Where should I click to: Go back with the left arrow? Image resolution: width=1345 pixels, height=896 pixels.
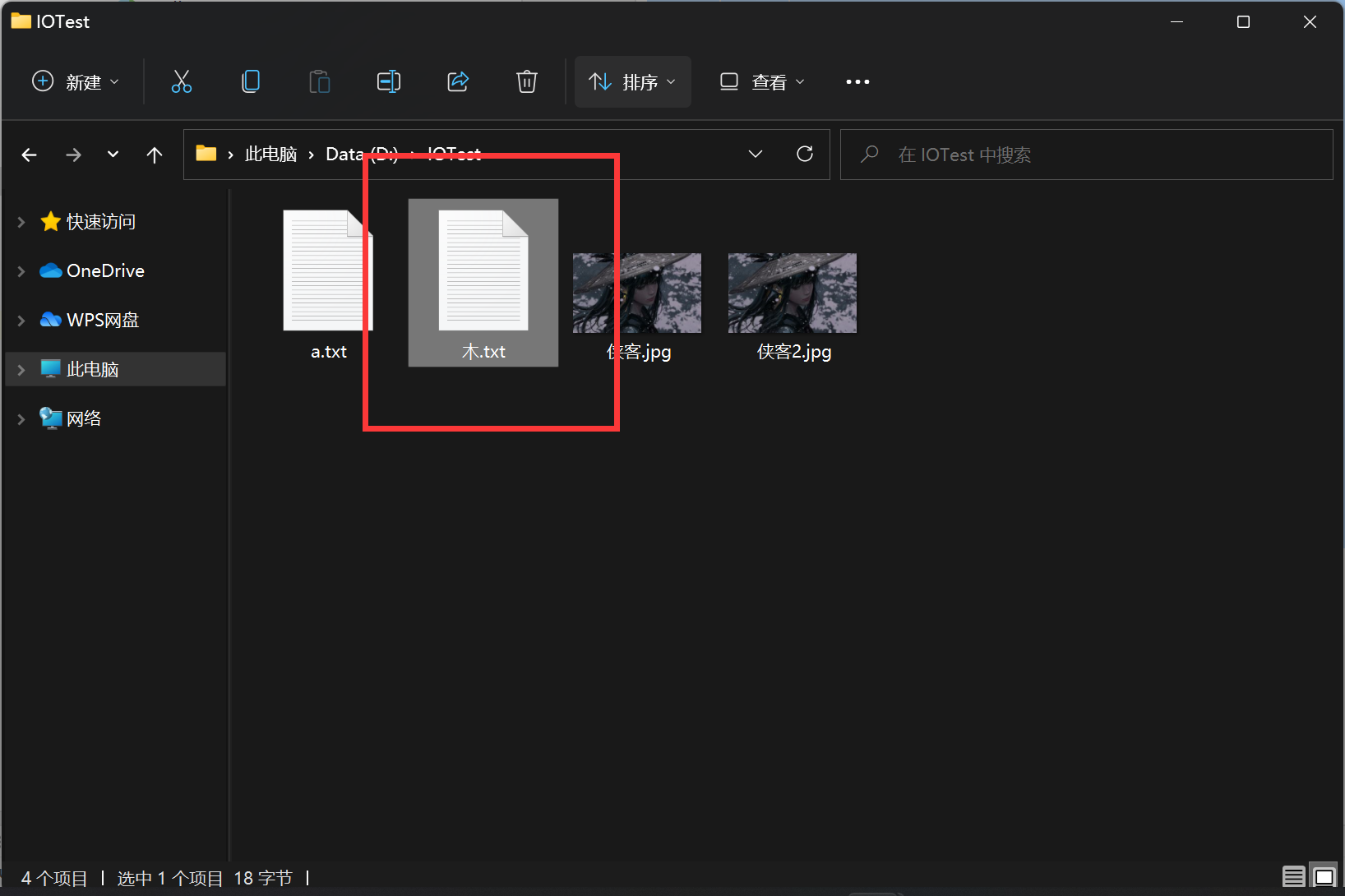click(x=30, y=155)
